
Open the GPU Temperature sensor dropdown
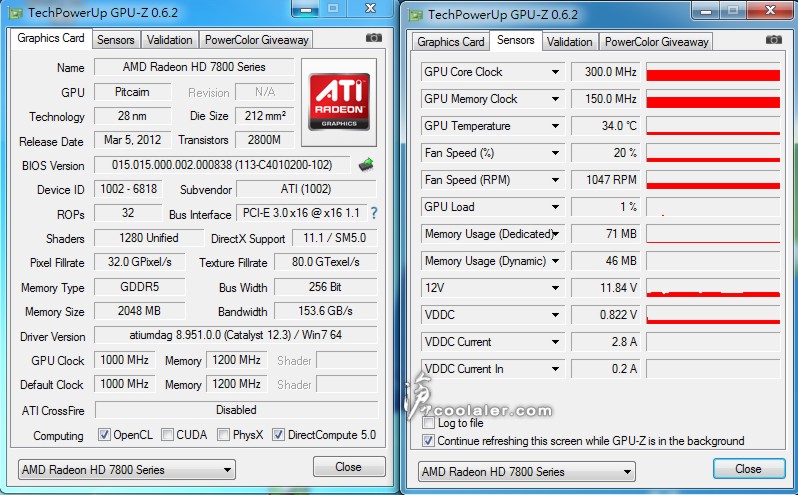point(555,126)
